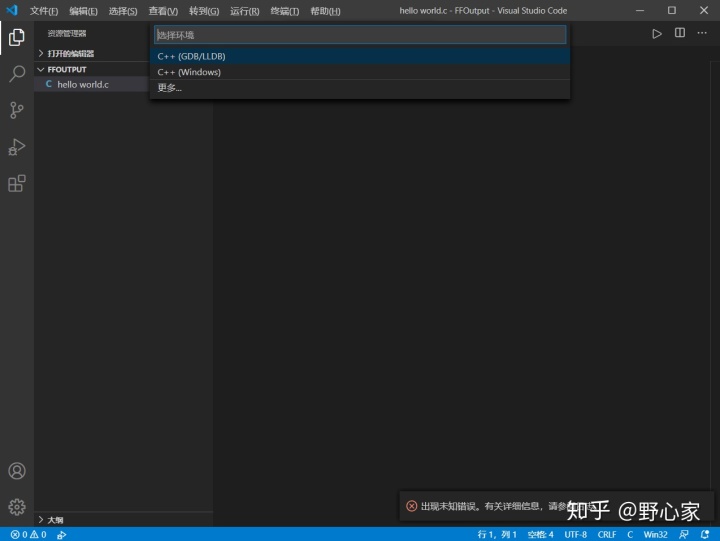
Task: Open the 运行(R) menu
Action: (x=244, y=11)
